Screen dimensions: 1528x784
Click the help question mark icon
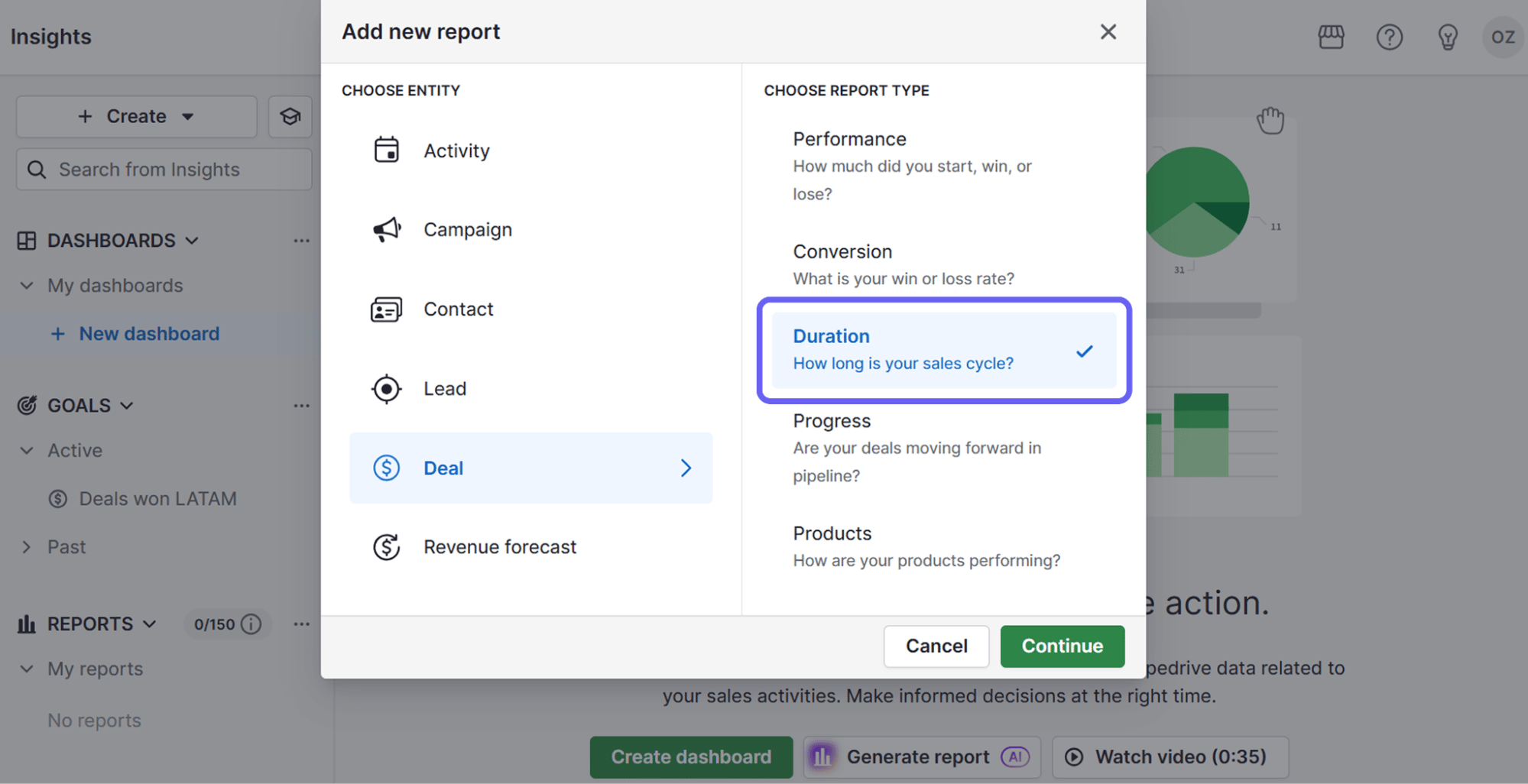pyautogui.click(x=1389, y=37)
